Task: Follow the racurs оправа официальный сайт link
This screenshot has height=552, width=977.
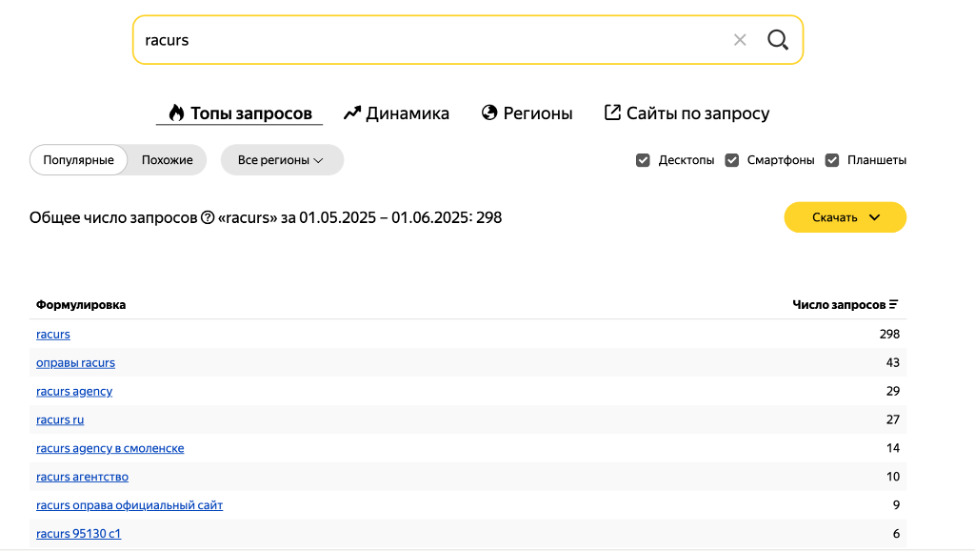Action: [x=129, y=505]
